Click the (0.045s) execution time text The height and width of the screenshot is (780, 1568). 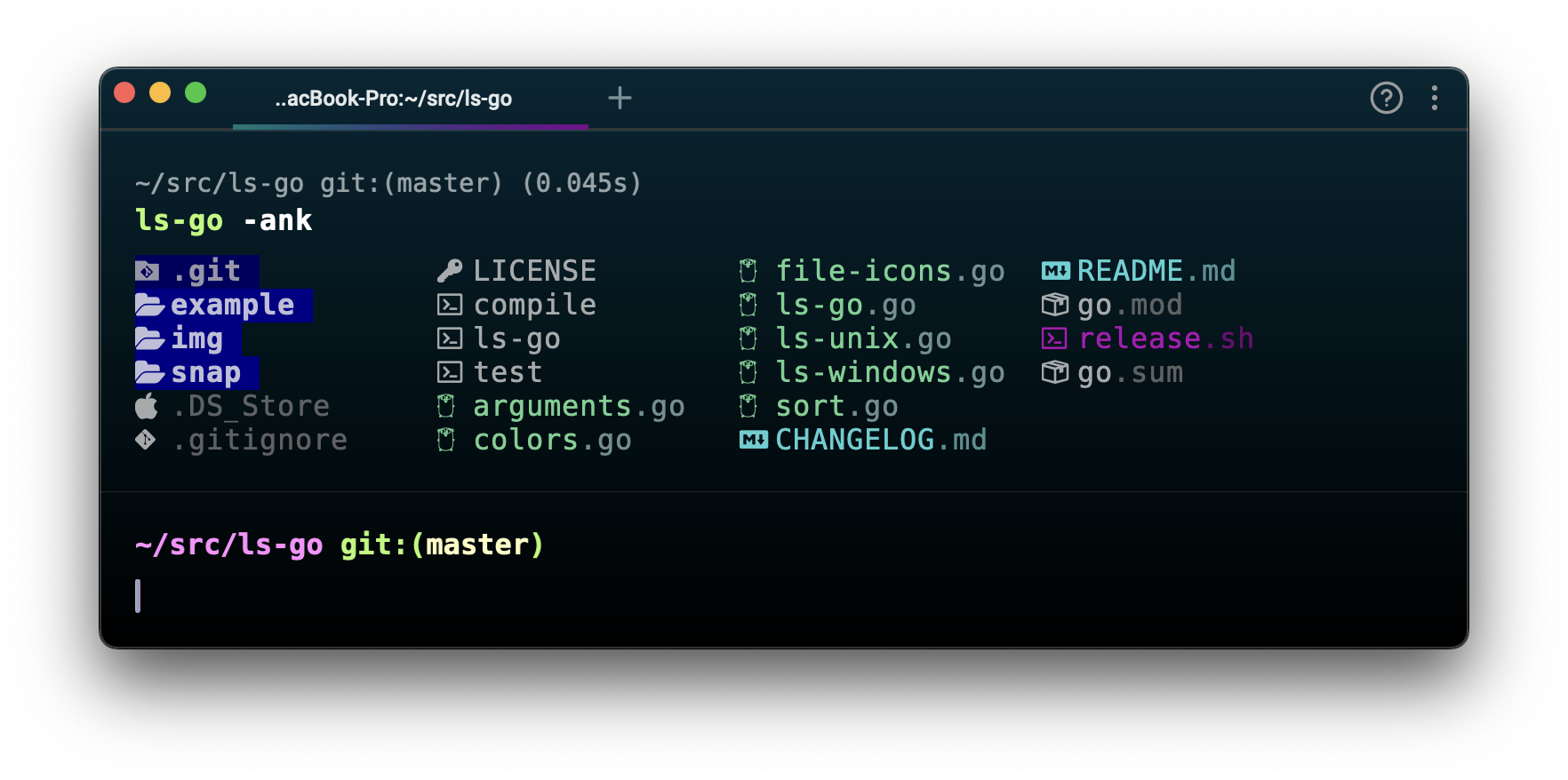581,183
